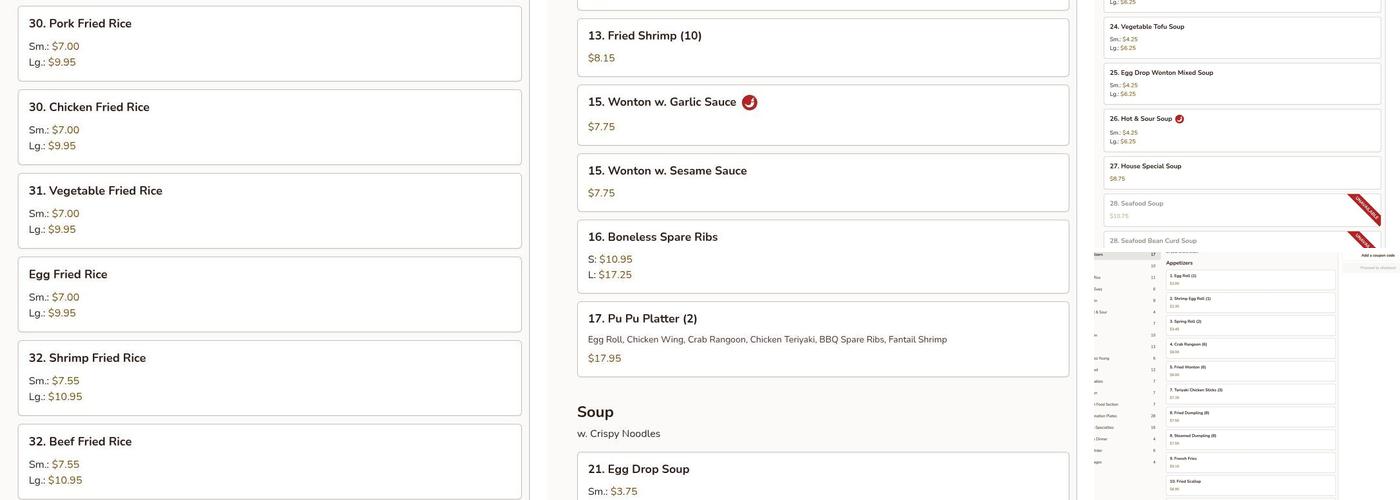Click spicy icon next to Hot & Sour Soup
The width and height of the screenshot is (1400, 500).
point(1180,119)
